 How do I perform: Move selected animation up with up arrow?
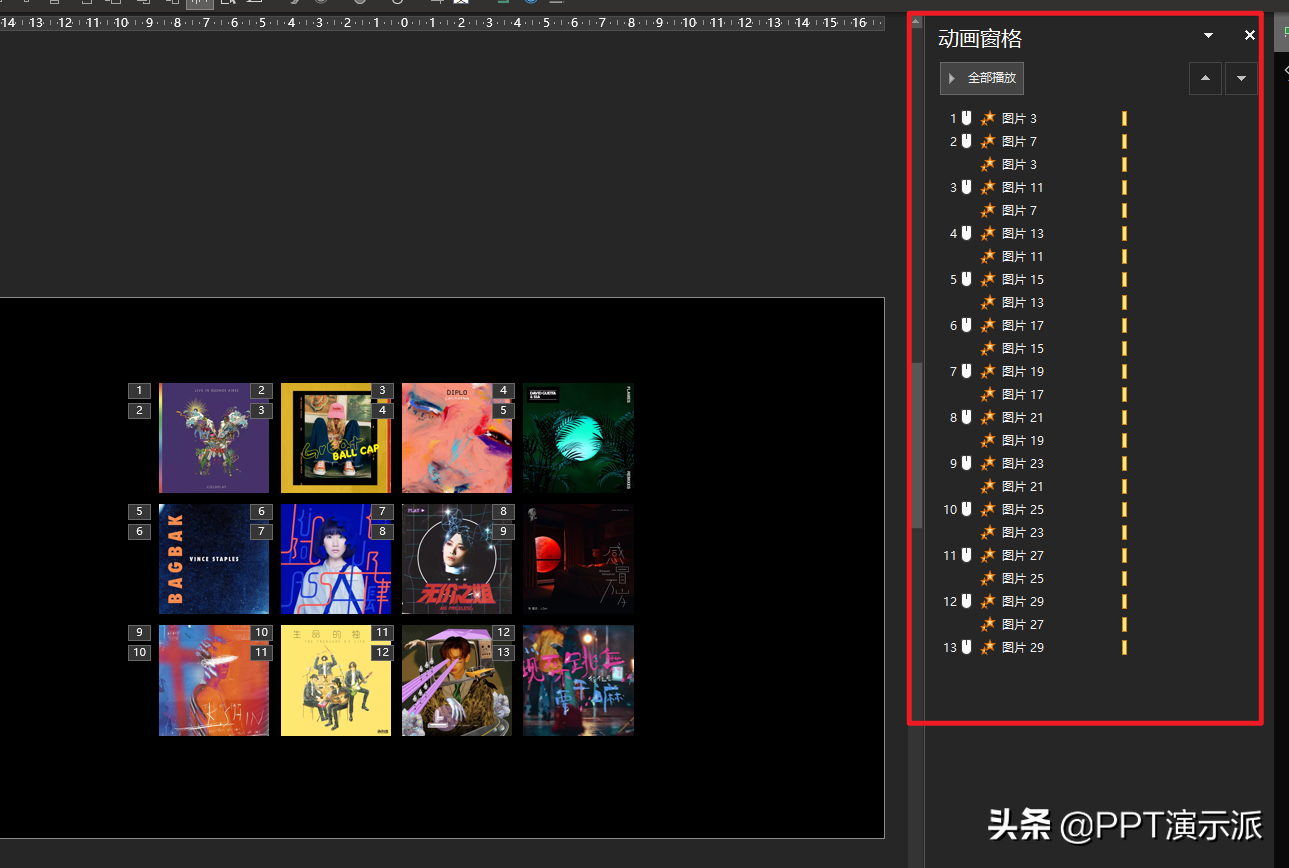1205,78
